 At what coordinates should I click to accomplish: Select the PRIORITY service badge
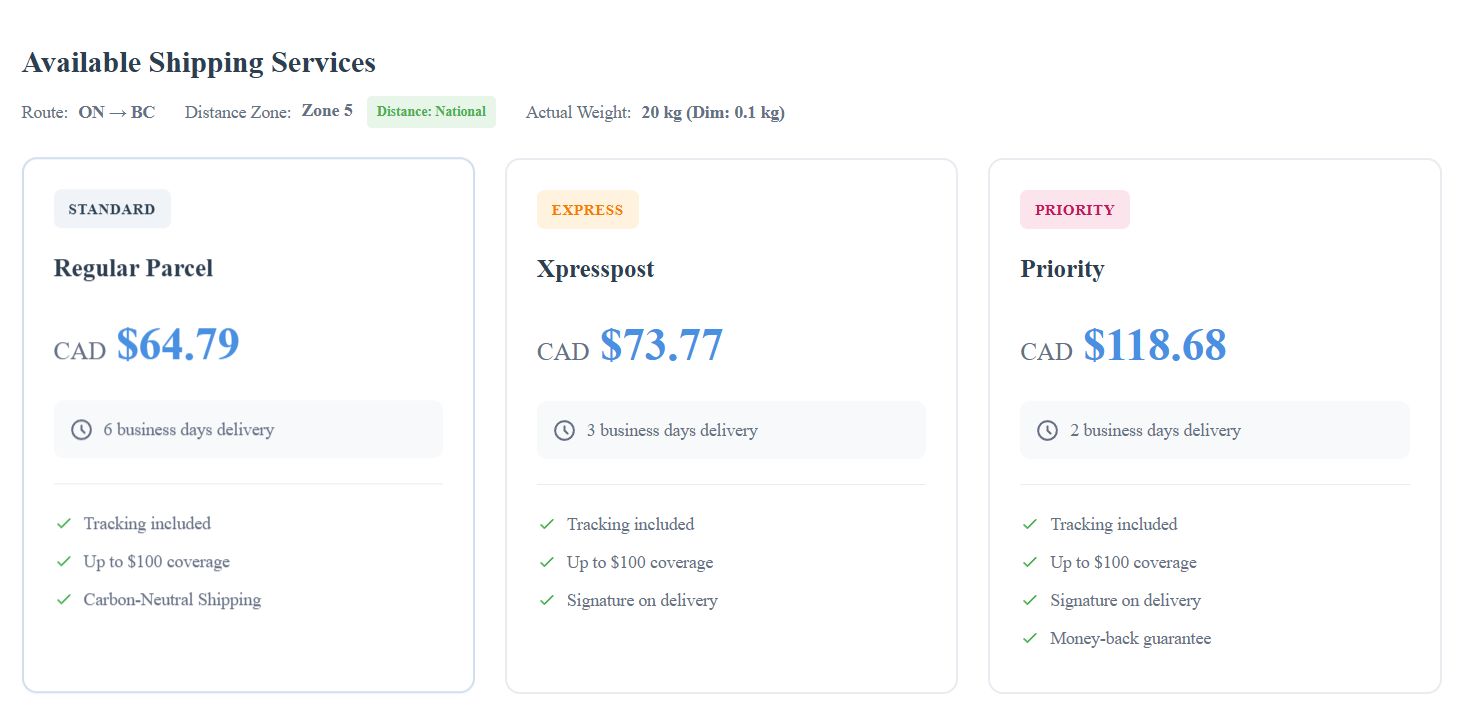tap(1074, 209)
